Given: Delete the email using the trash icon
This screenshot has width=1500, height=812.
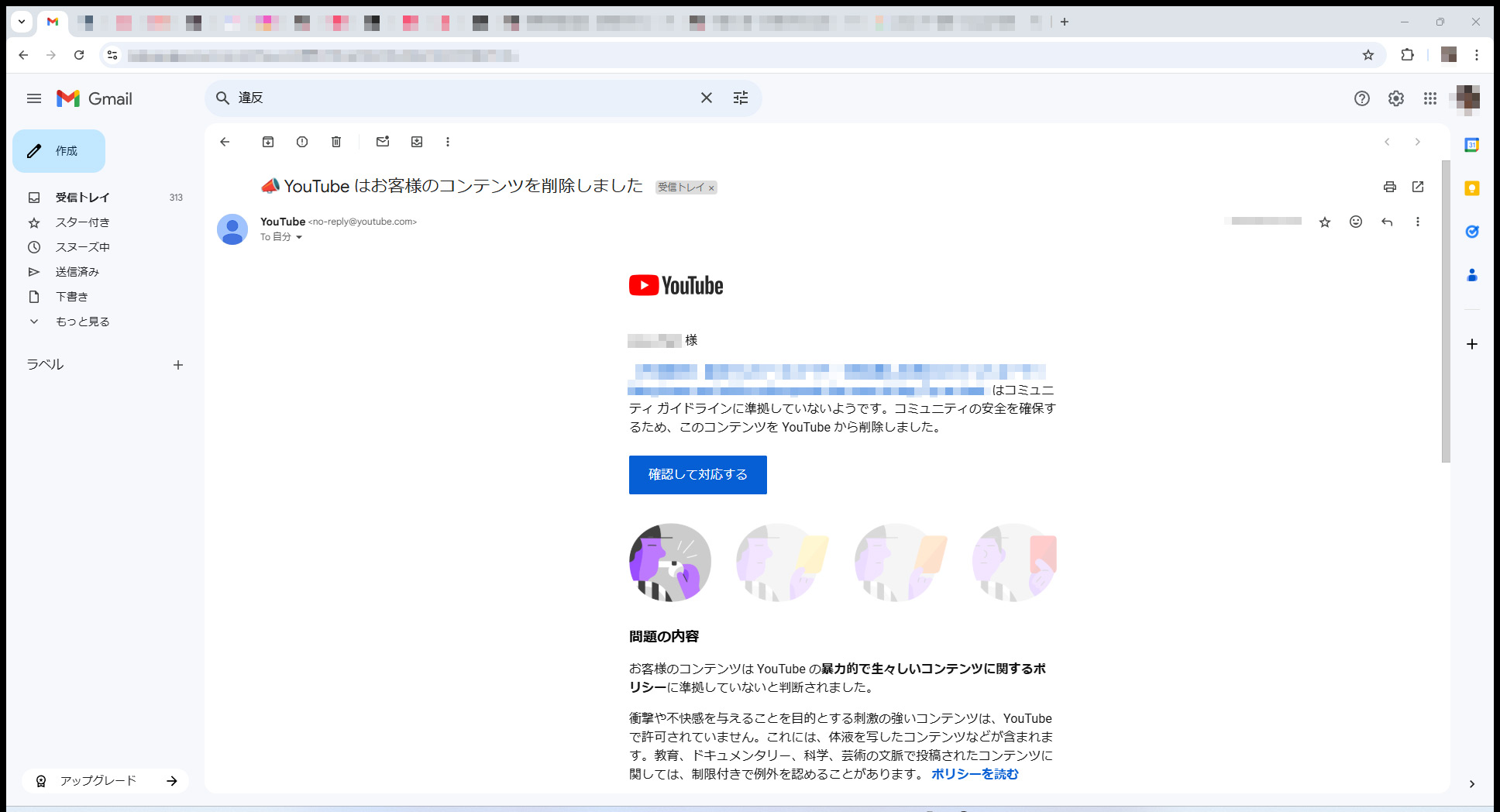Looking at the screenshot, I should coord(336,142).
